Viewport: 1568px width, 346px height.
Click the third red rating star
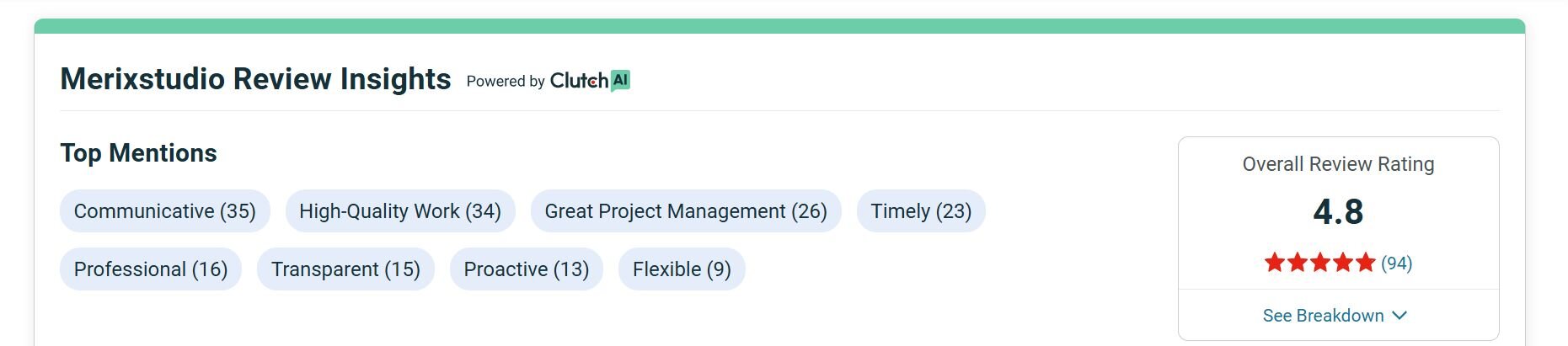tap(1320, 263)
